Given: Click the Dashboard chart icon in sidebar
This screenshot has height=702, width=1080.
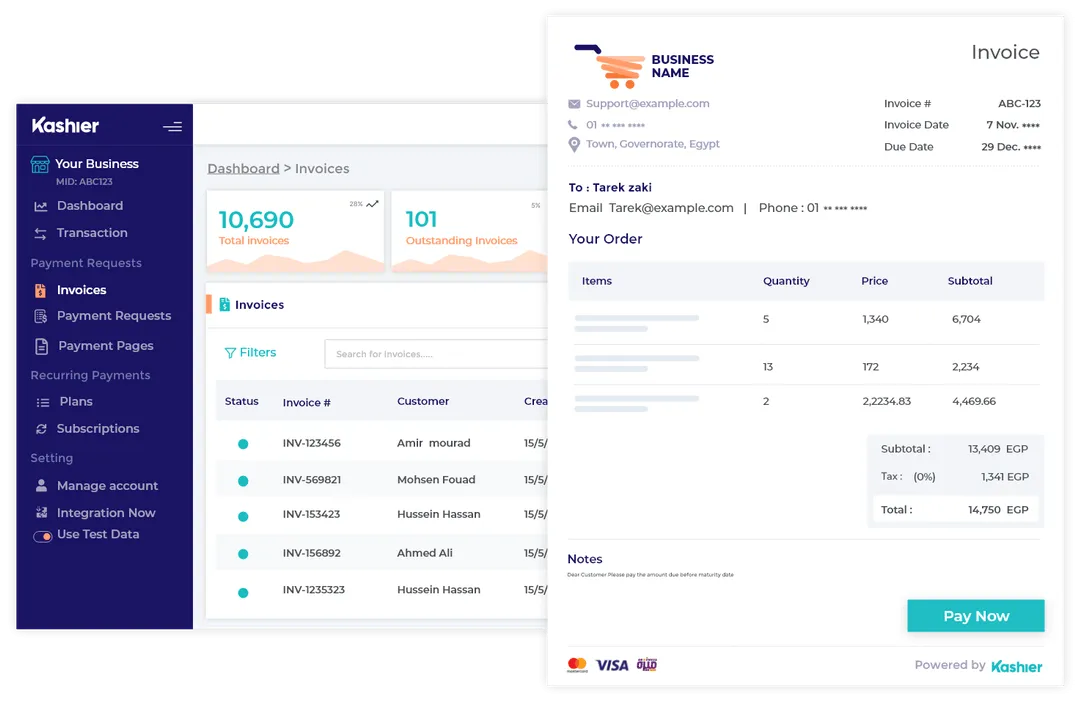Looking at the screenshot, I should click(x=41, y=206).
